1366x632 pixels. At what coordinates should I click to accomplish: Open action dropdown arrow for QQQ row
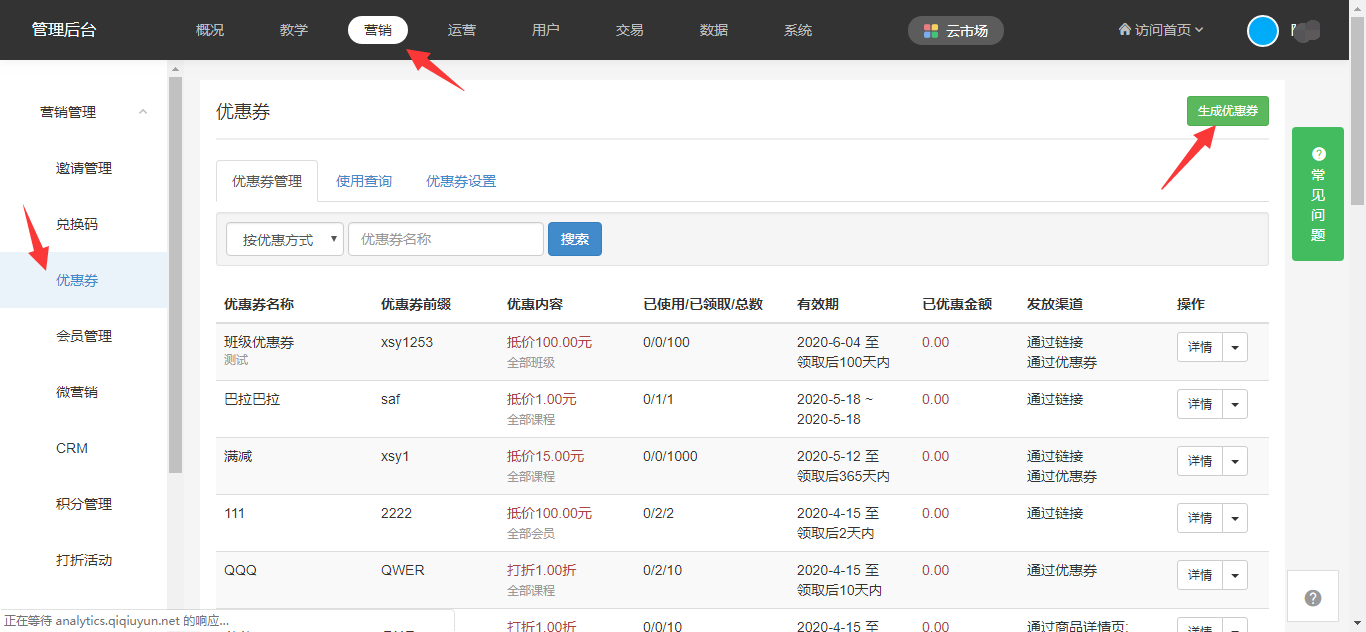1235,576
